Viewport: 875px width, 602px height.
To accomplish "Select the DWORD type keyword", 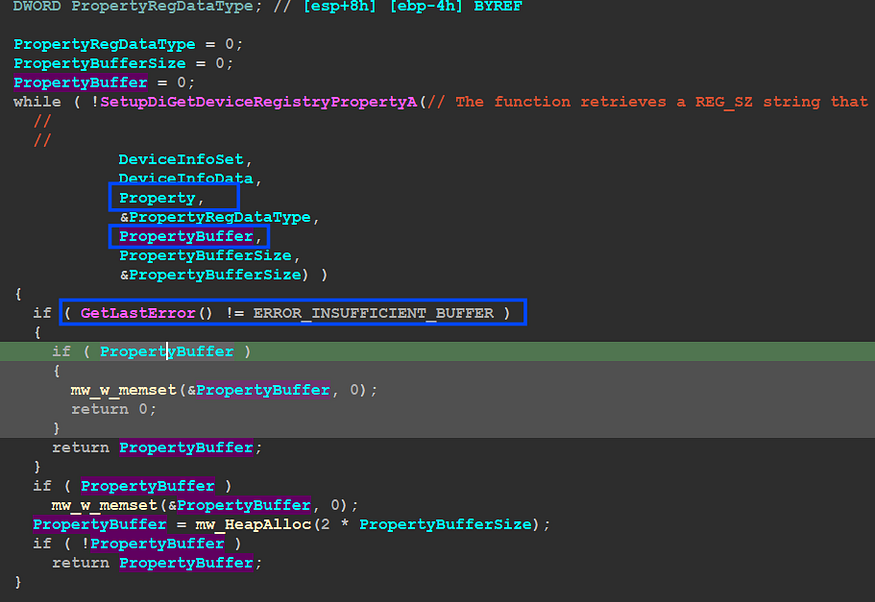I will tap(37, 7).
